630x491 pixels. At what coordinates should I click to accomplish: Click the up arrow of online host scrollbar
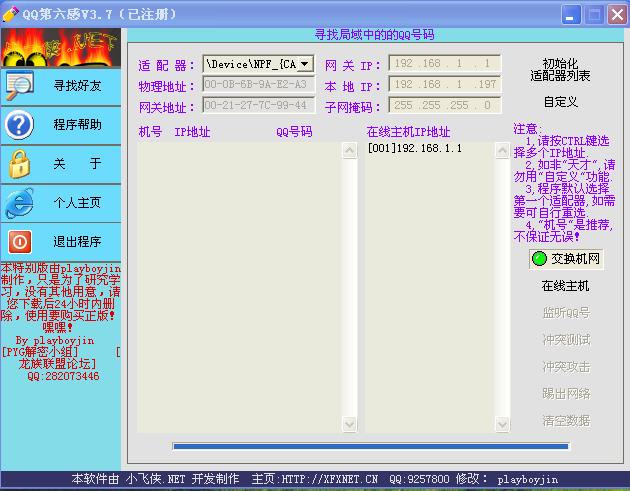click(502, 150)
